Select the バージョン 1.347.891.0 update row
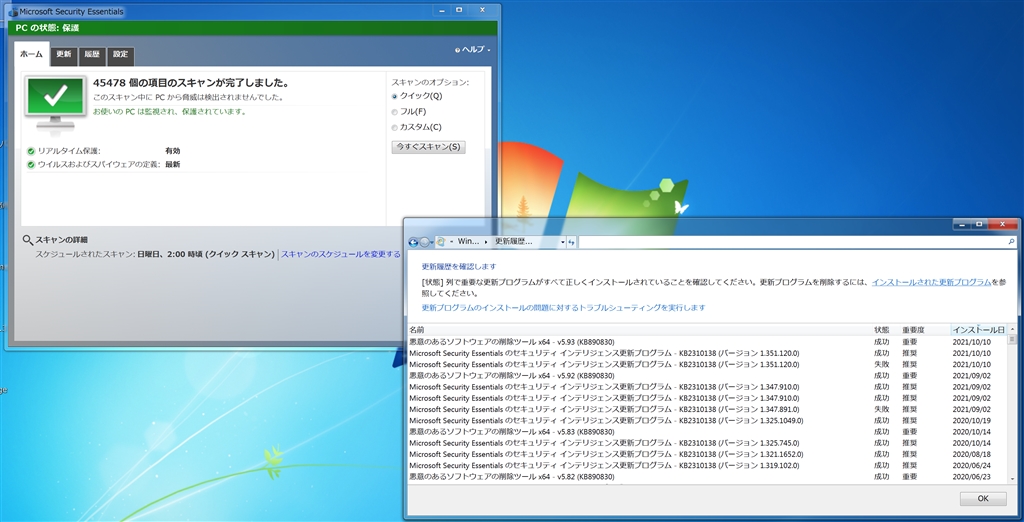Image resolution: width=1024 pixels, height=522 pixels. 707,409
